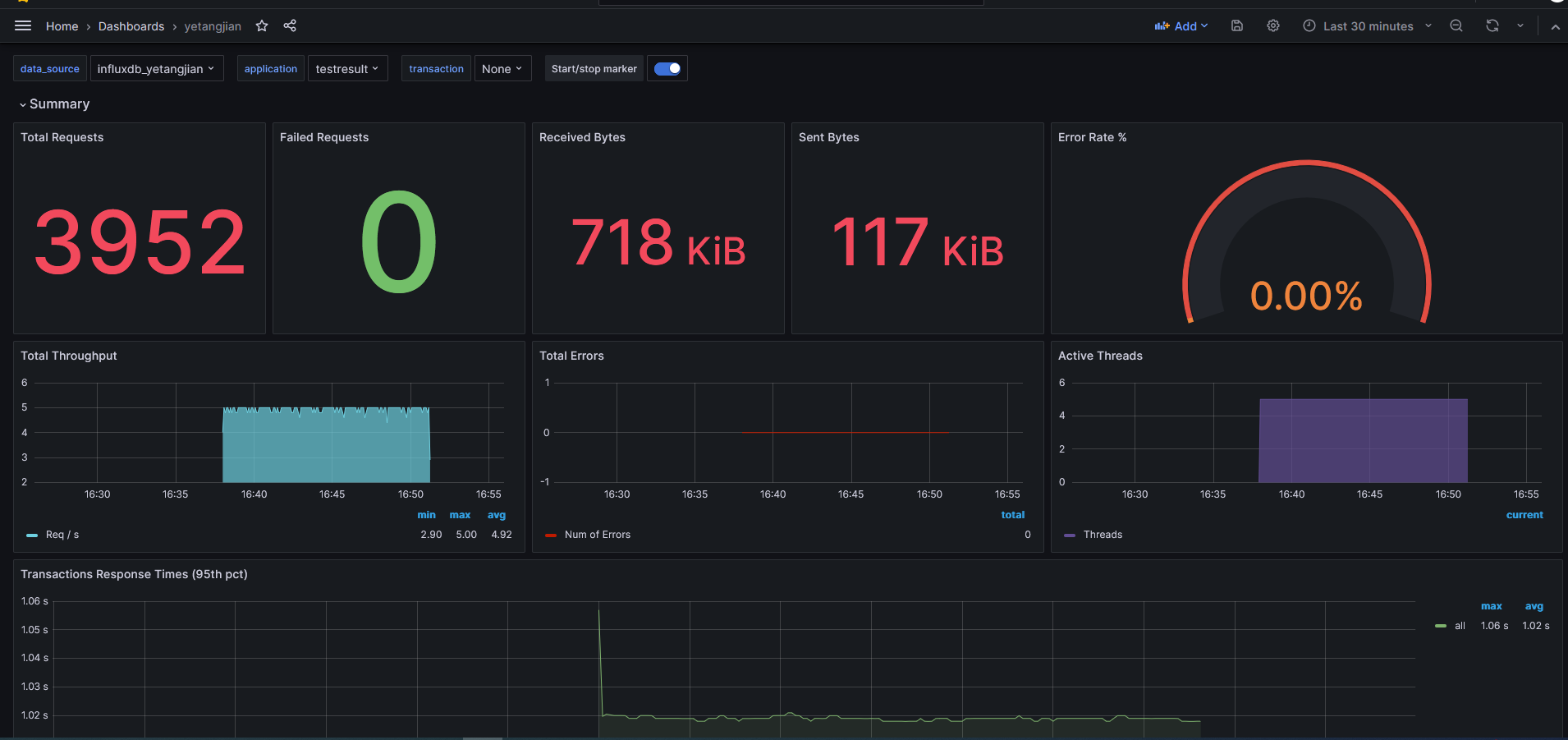Viewport: 1568px width, 740px height.
Task: Toggle Threads series in Active Threads legend
Action: coord(1103,534)
